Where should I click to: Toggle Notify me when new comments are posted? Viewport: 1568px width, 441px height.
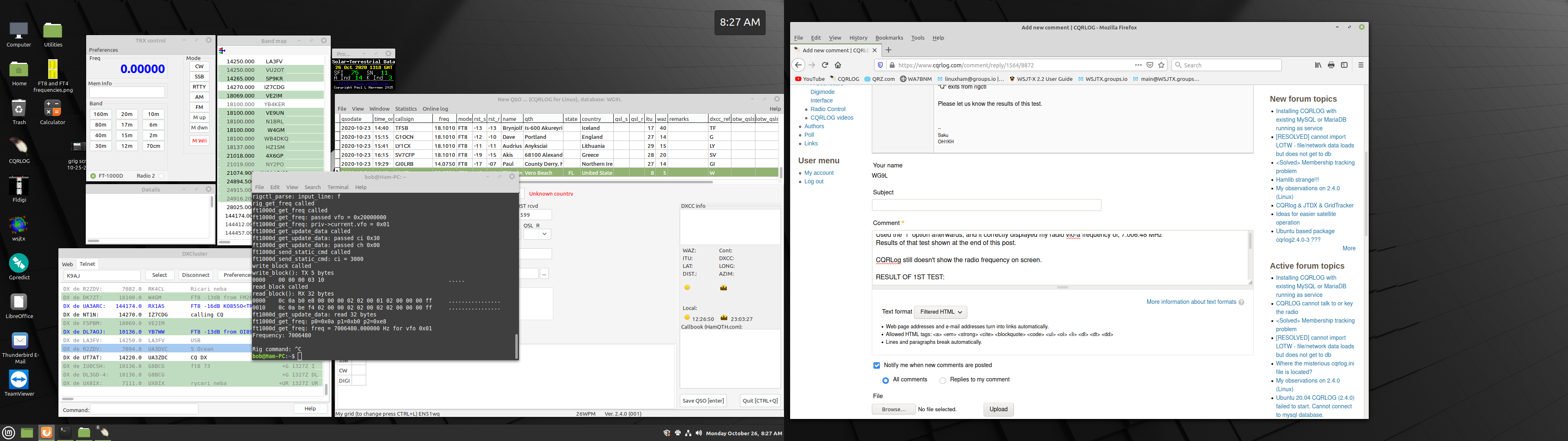(877, 365)
